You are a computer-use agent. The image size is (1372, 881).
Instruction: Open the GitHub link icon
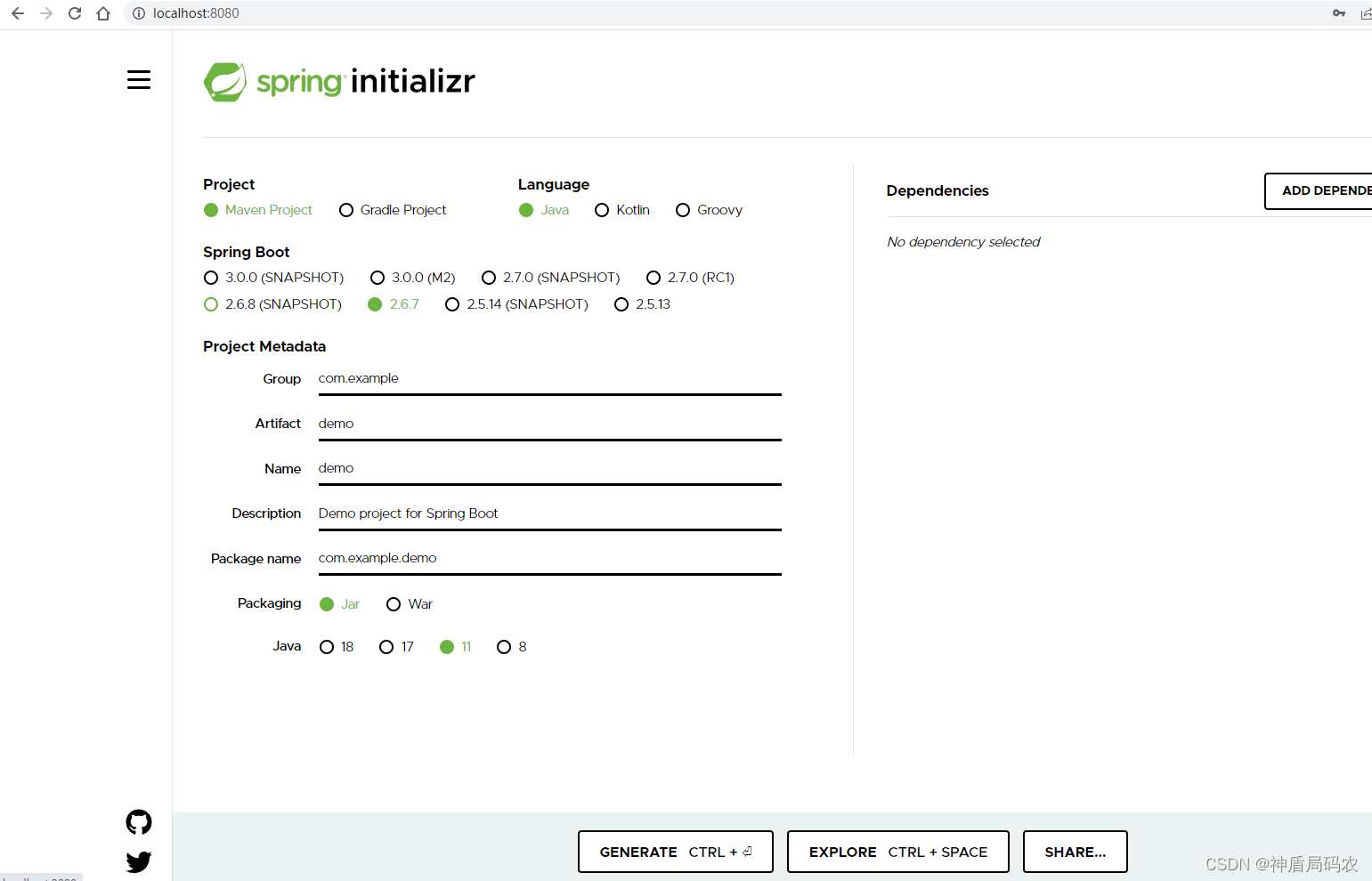click(139, 822)
